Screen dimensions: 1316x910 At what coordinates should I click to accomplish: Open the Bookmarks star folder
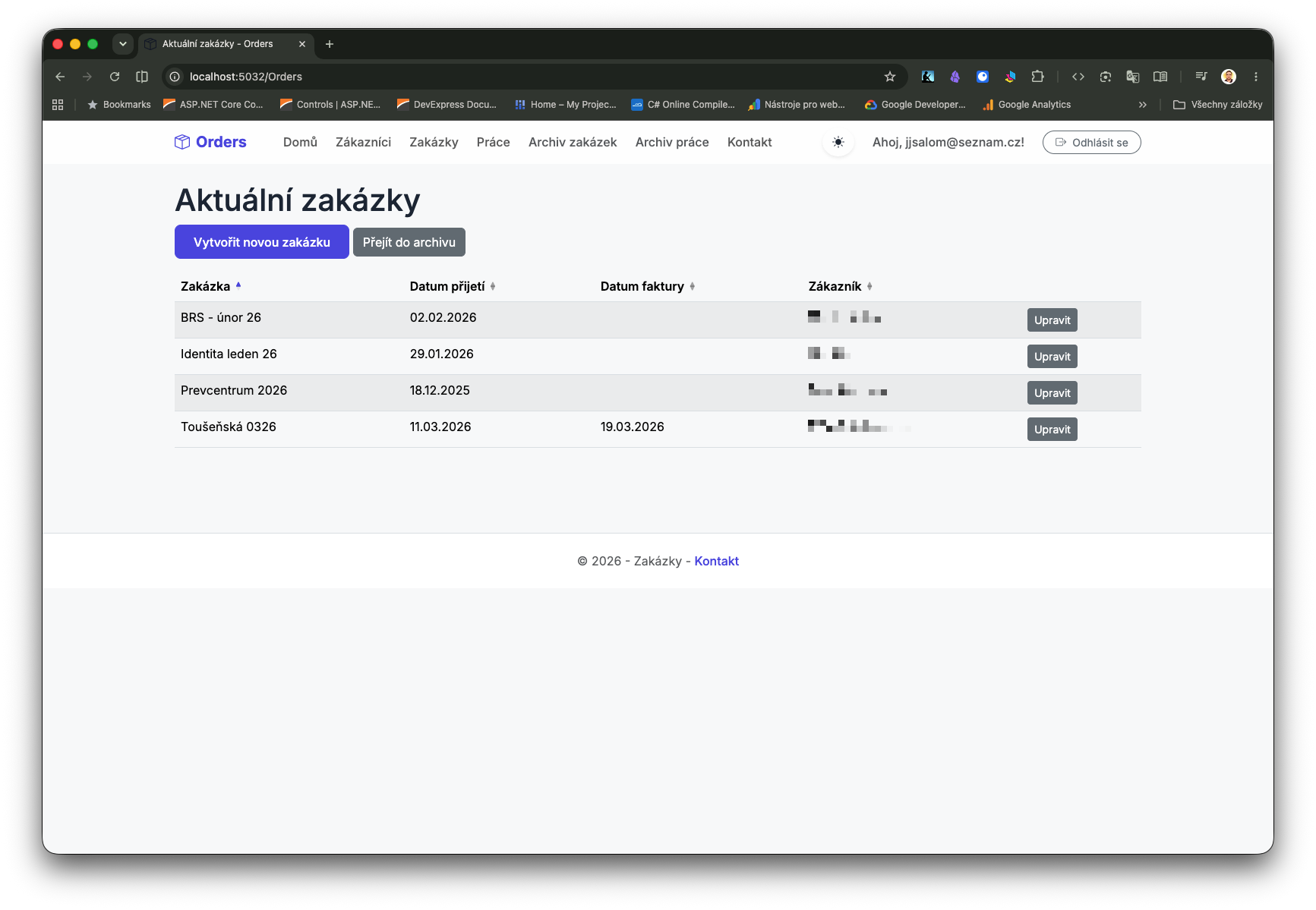(x=119, y=105)
